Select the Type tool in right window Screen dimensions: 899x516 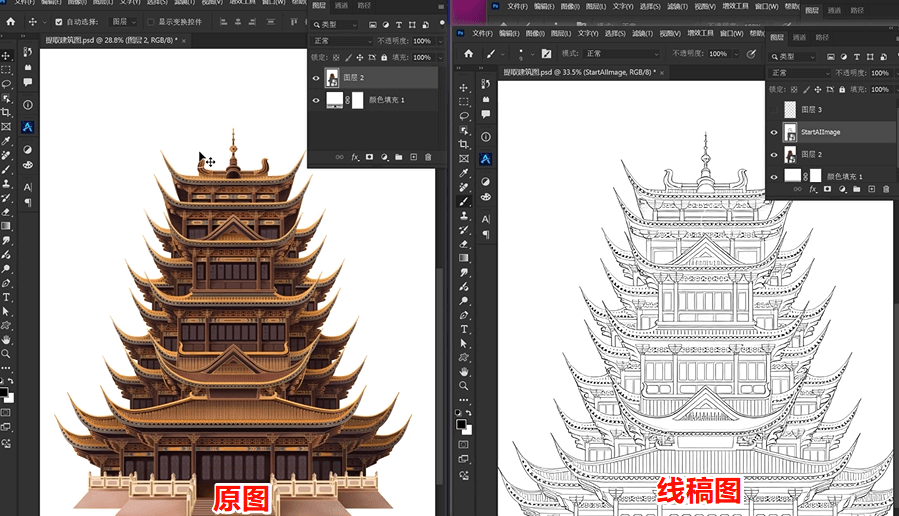464,329
